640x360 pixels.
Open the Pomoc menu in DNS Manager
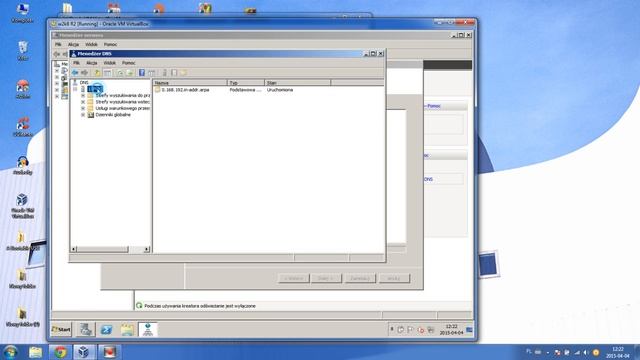[x=129, y=63]
